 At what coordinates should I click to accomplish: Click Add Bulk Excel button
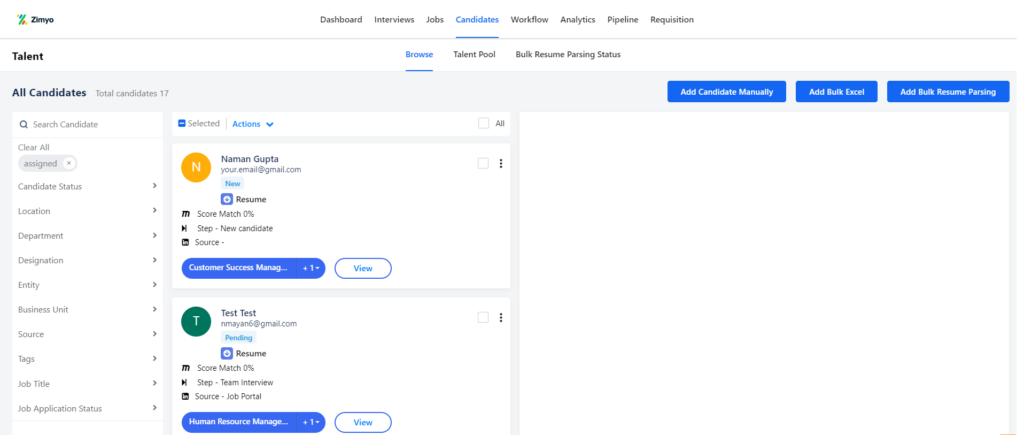pyautogui.click(x=837, y=92)
